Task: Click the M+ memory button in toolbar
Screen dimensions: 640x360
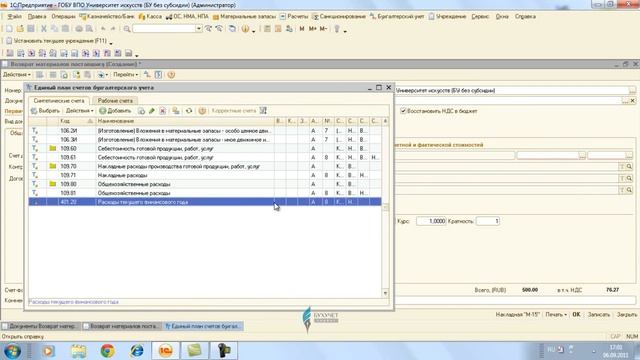Action: [313, 29]
